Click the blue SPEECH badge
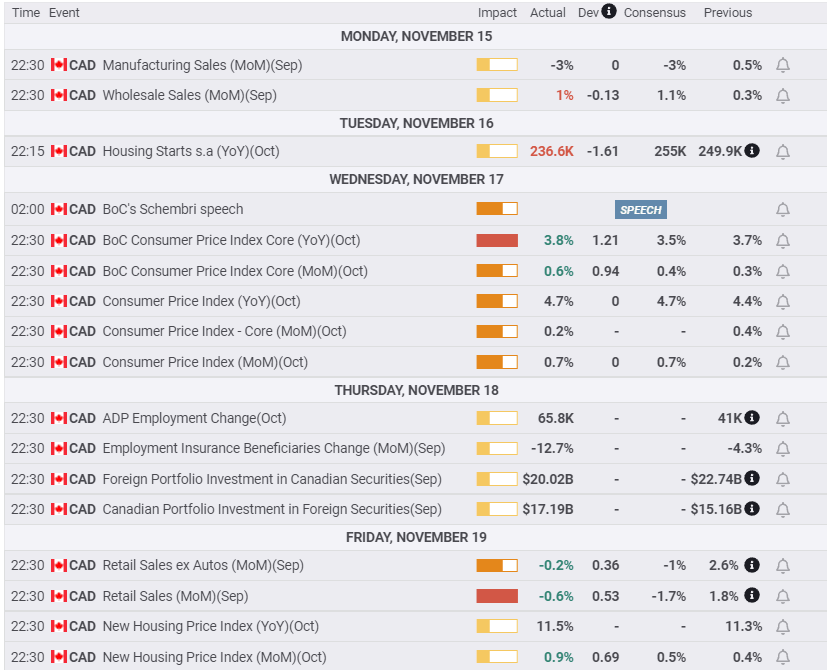Viewport: 827px width, 670px height. pos(641,210)
